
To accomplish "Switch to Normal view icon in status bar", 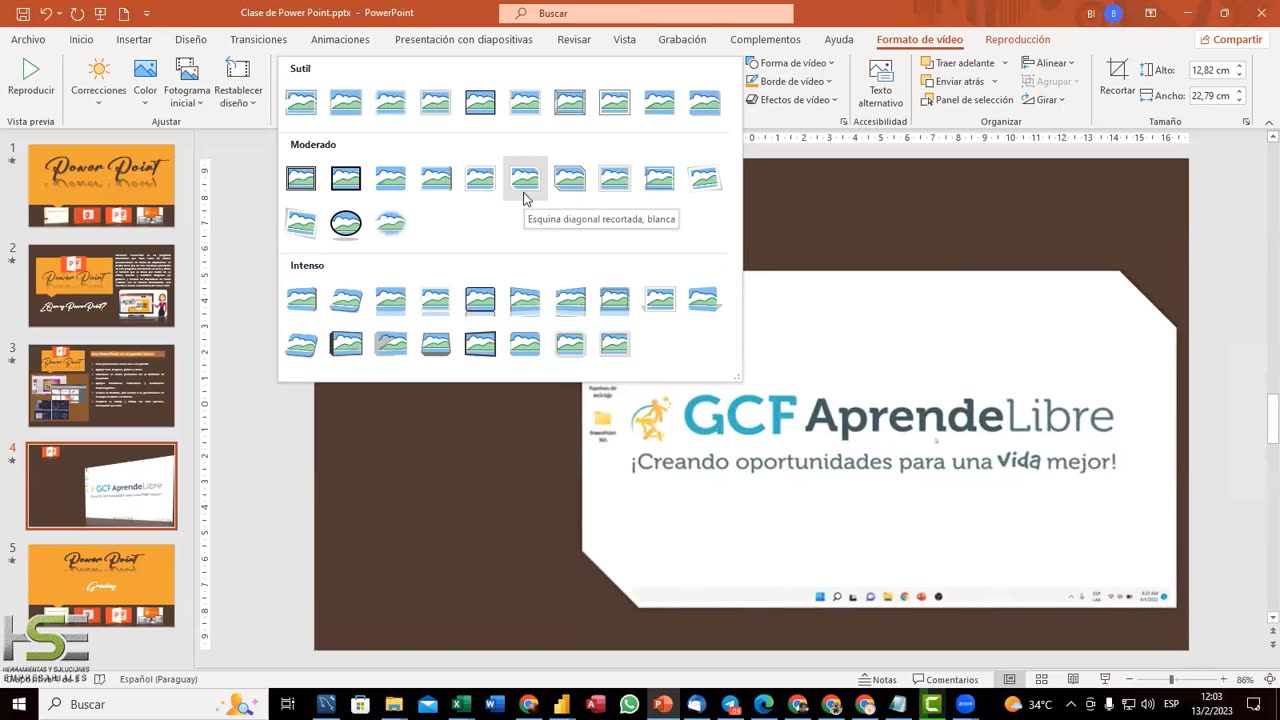I will (x=1010, y=679).
